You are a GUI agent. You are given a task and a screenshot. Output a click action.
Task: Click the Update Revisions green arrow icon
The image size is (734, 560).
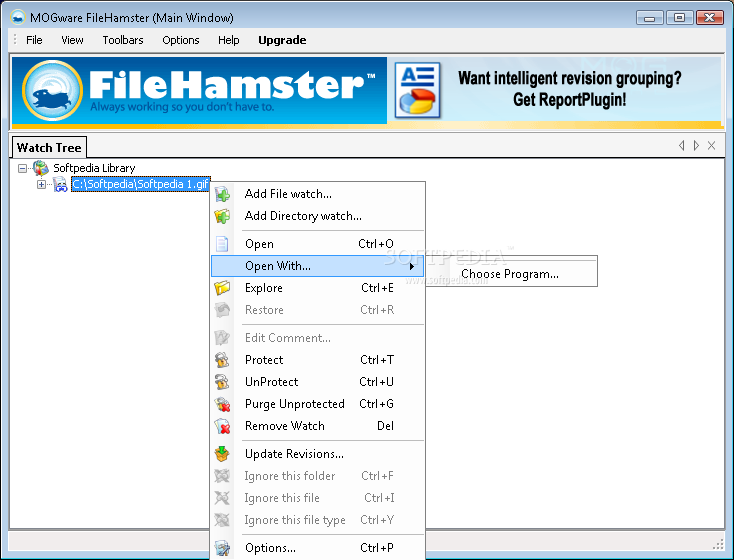pos(222,454)
